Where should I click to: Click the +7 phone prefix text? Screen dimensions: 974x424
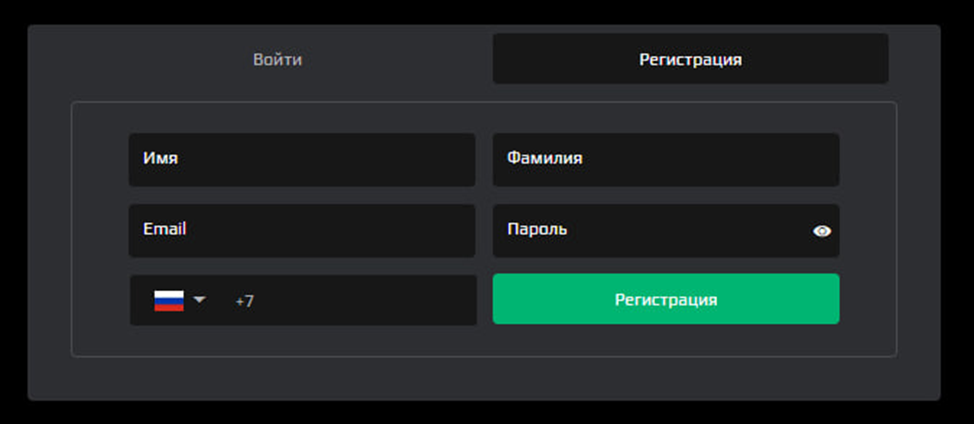[245, 300]
